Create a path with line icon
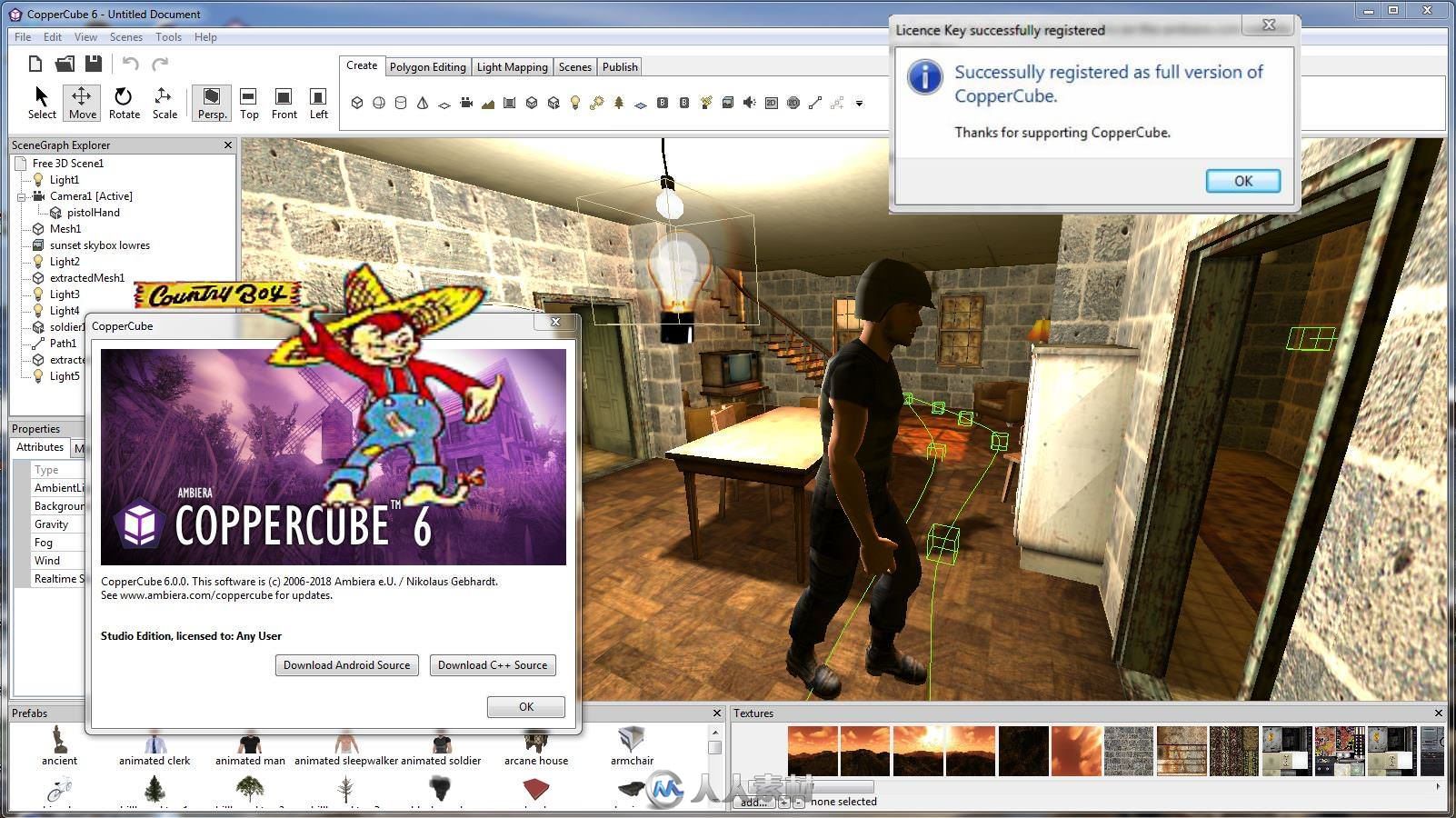The image size is (1456, 818). tap(815, 103)
